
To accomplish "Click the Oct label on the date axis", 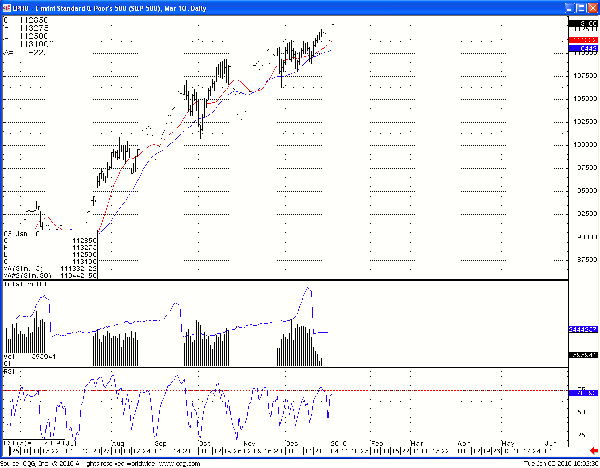I will [x=205, y=441].
